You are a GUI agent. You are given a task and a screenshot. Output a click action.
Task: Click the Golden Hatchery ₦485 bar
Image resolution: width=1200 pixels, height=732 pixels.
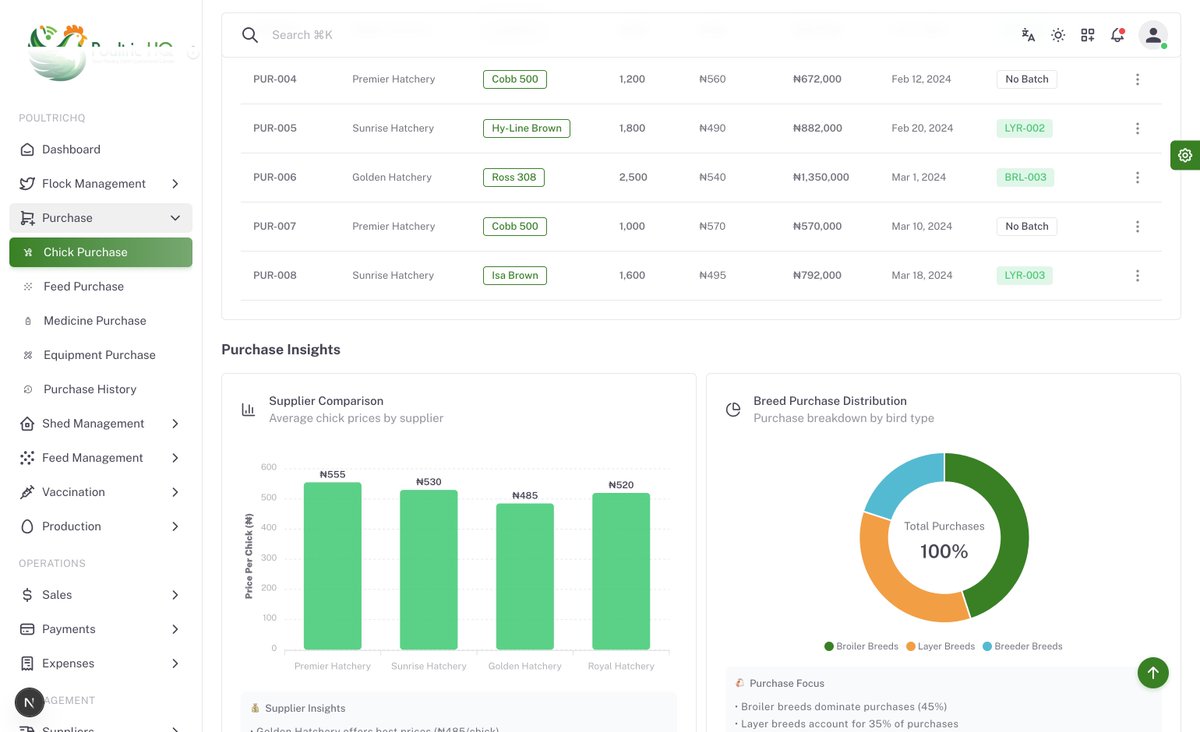click(525, 576)
